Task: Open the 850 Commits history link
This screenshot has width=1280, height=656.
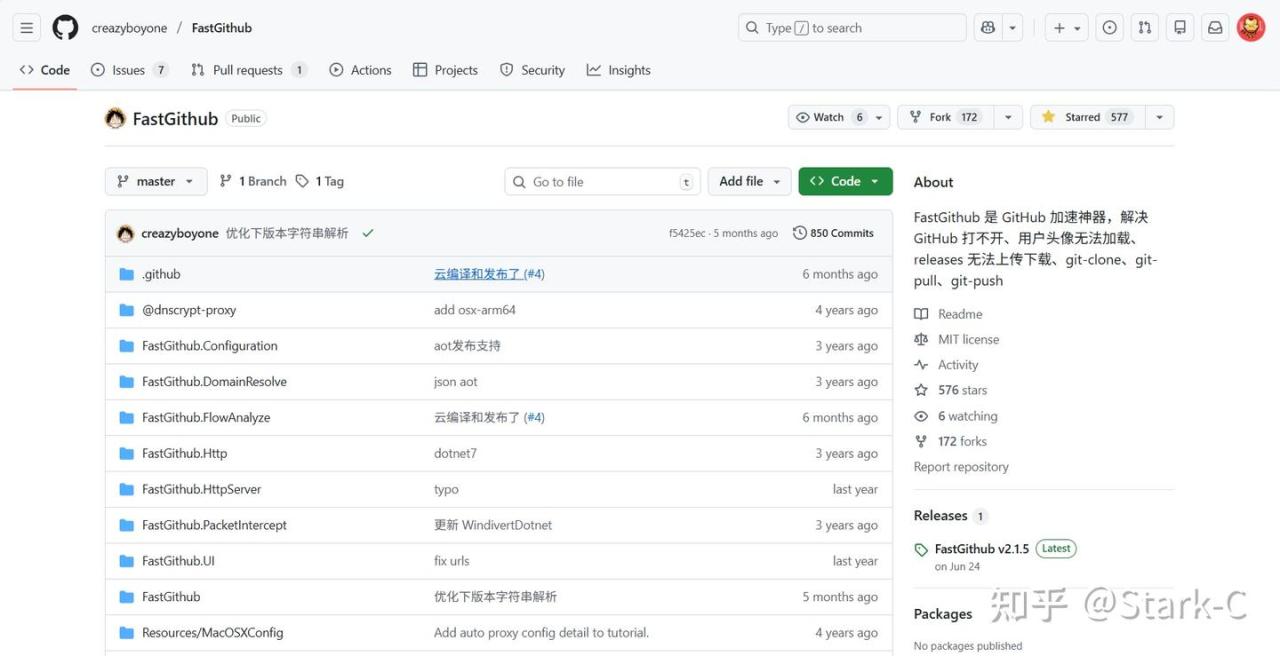Action: (833, 233)
